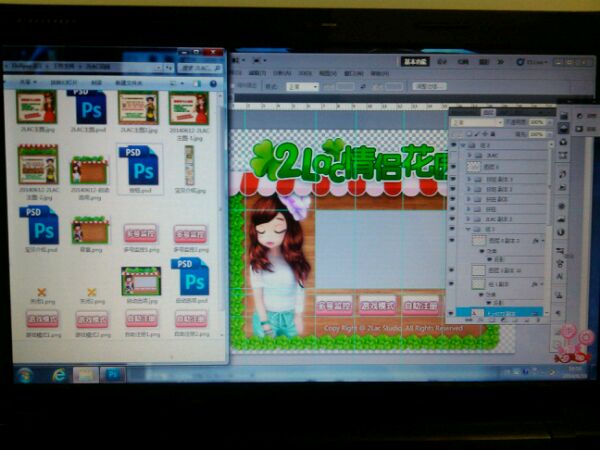Open the View (V) menu in Photoshop
Screen dimensions: 600x450
pos(328,73)
